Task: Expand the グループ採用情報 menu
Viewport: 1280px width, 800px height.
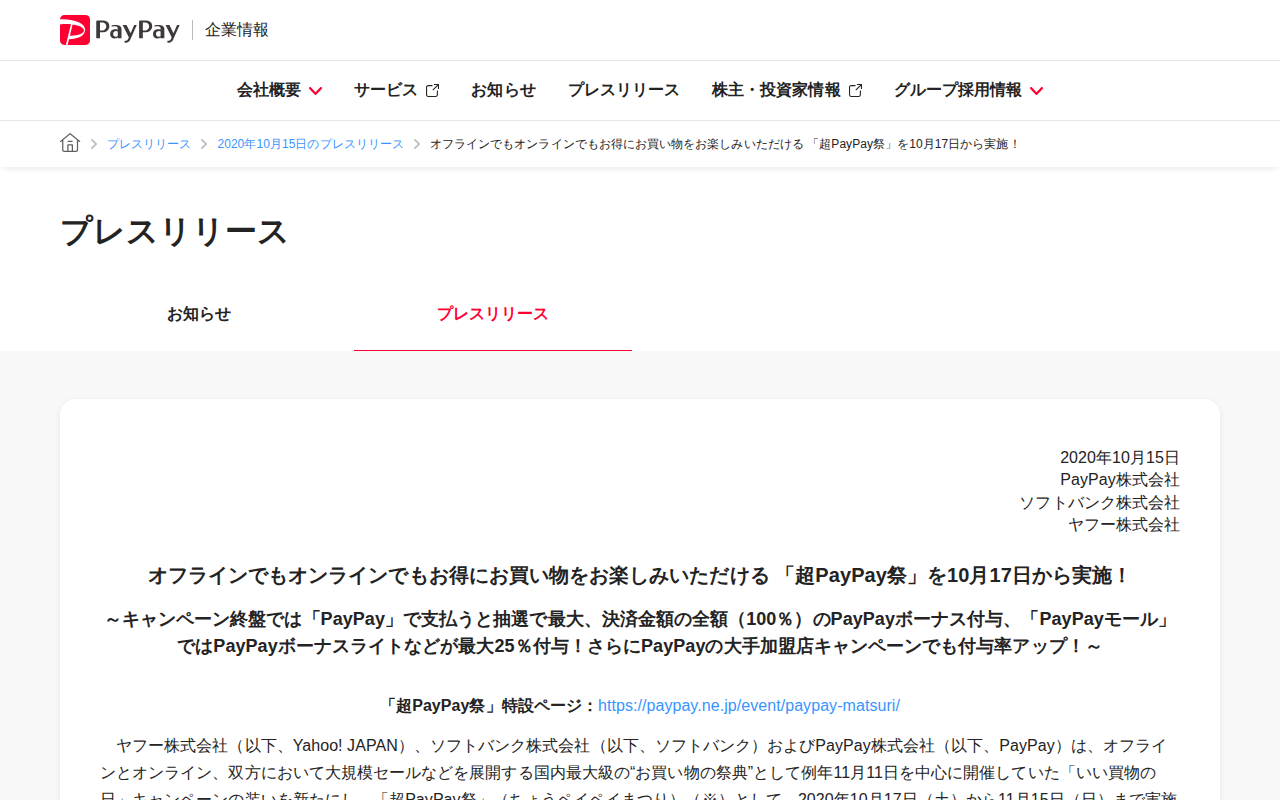Action: tap(968, 90)
